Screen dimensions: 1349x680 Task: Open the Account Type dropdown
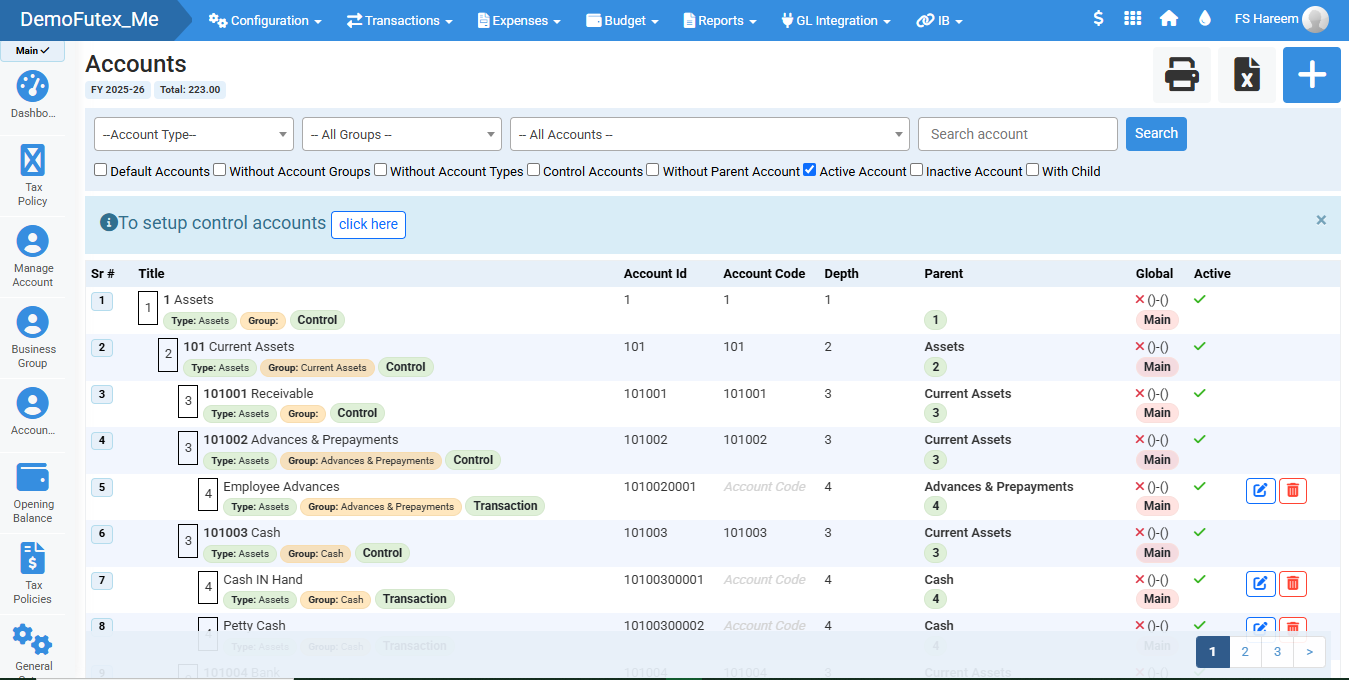pyautogui.click(x=194, y=134)
